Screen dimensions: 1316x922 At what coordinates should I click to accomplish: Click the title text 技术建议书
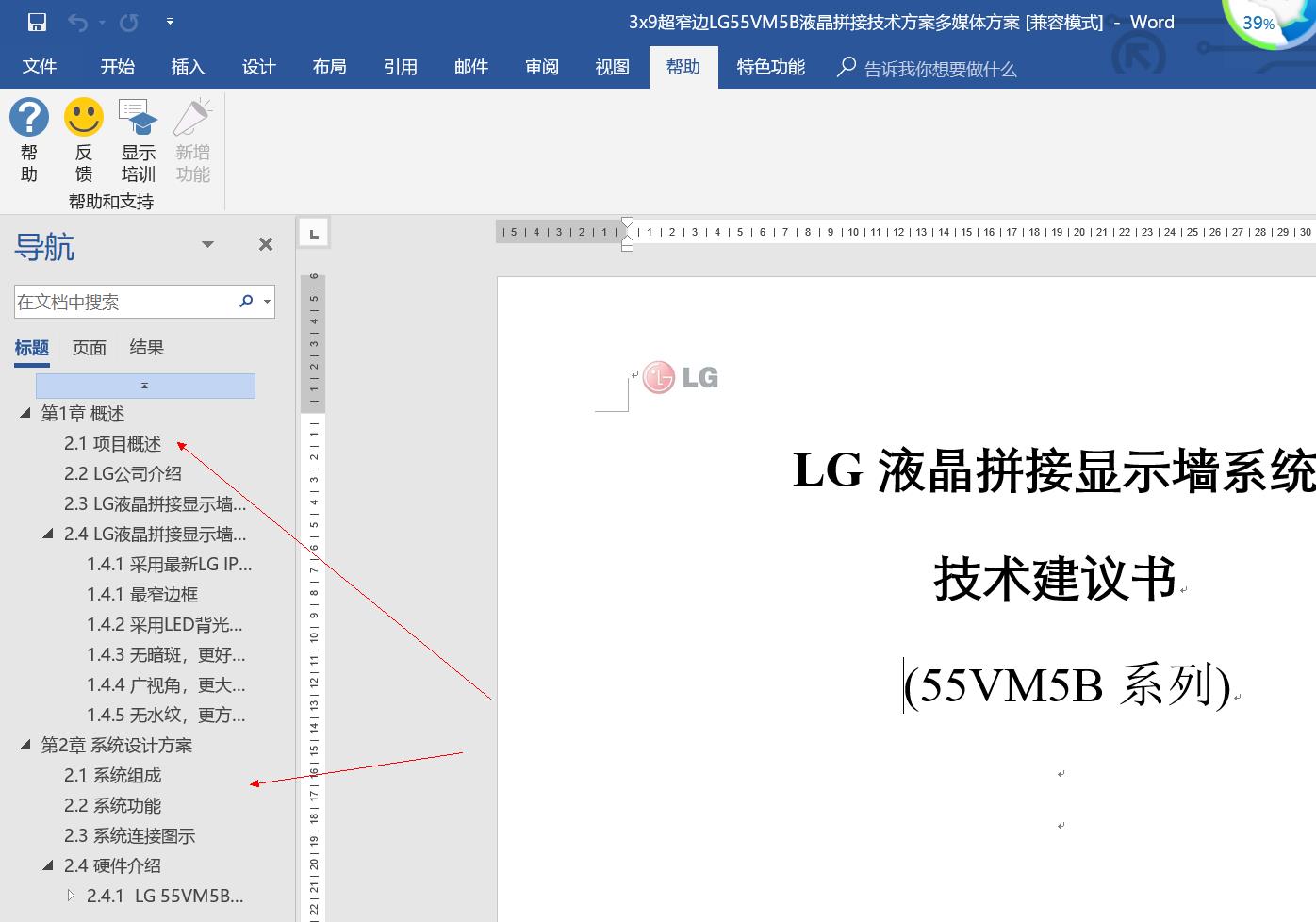click(x=1055, y=578)
